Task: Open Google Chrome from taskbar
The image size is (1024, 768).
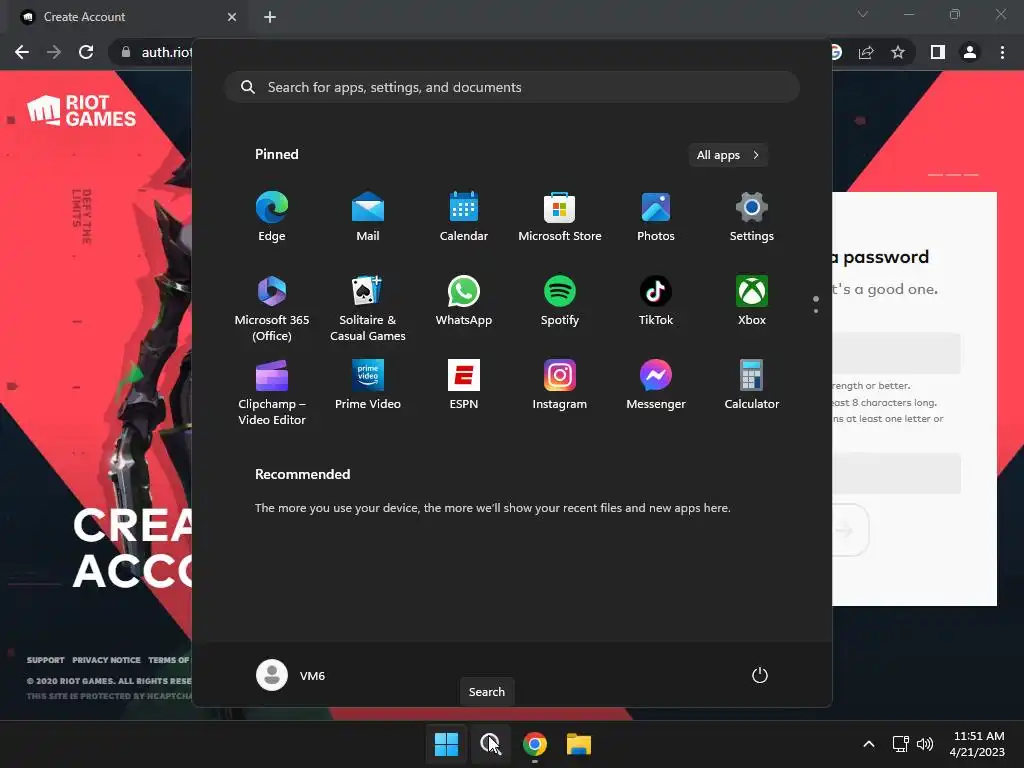Action: pos(535,744)
